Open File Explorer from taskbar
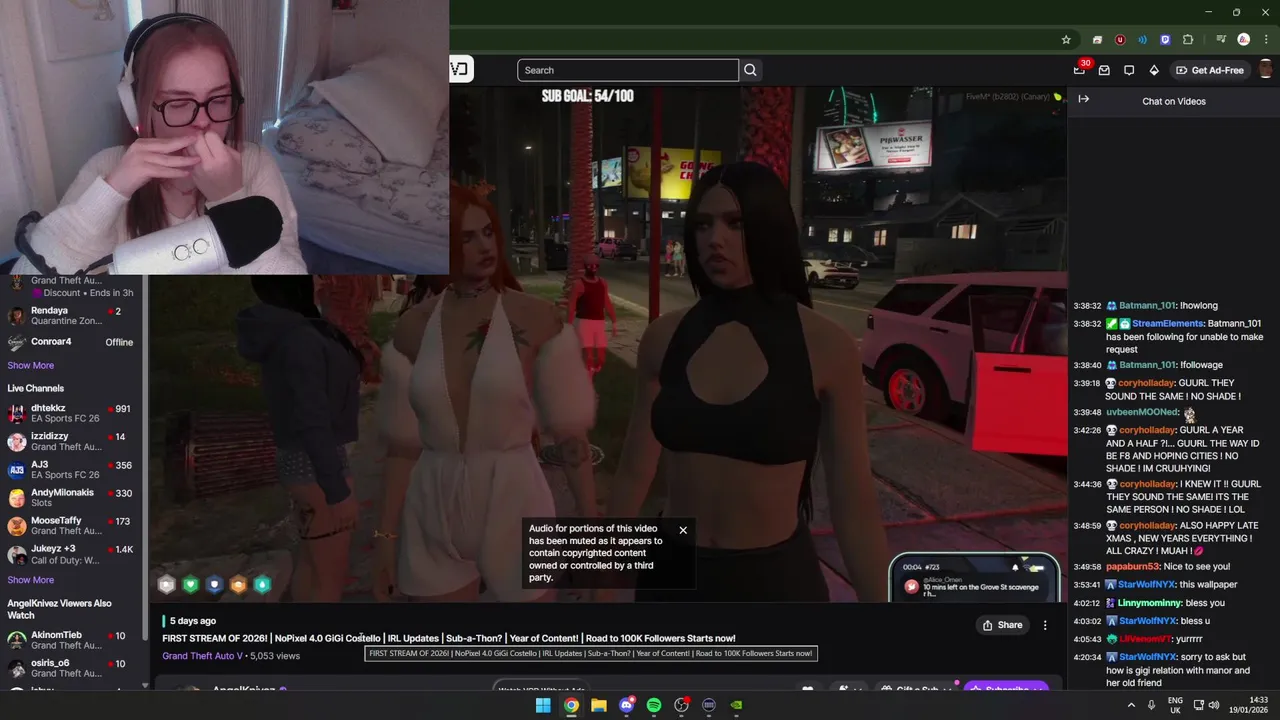This screenshot has width=1280, height=720. [598, 705]
